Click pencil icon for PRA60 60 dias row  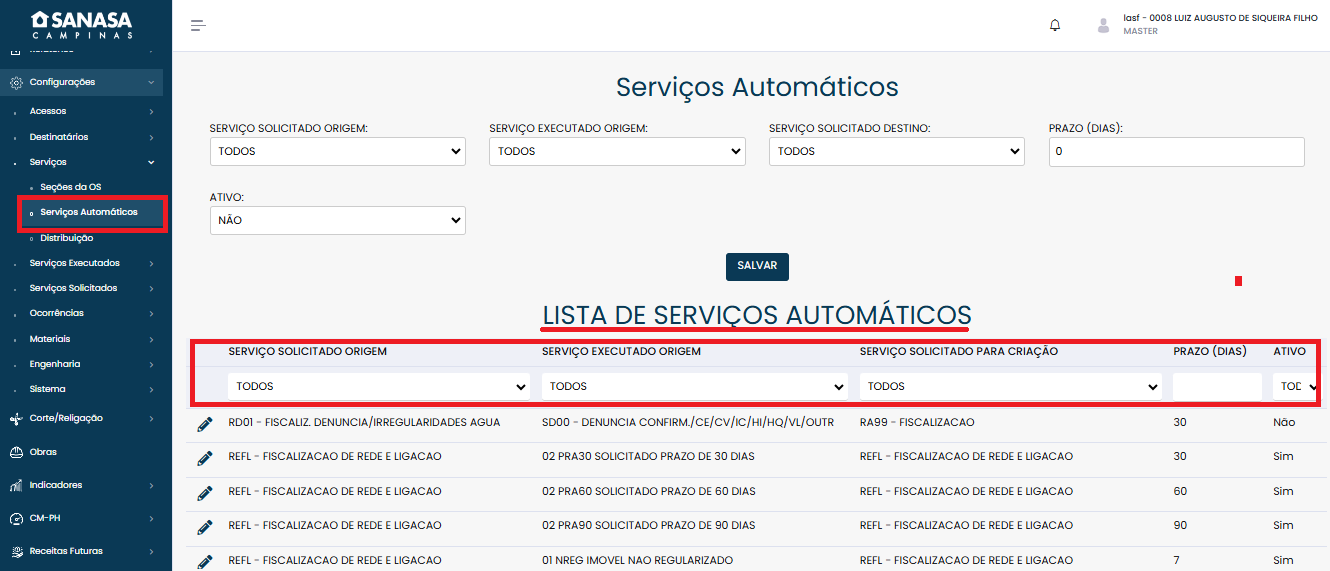click(x=205, y=492)
